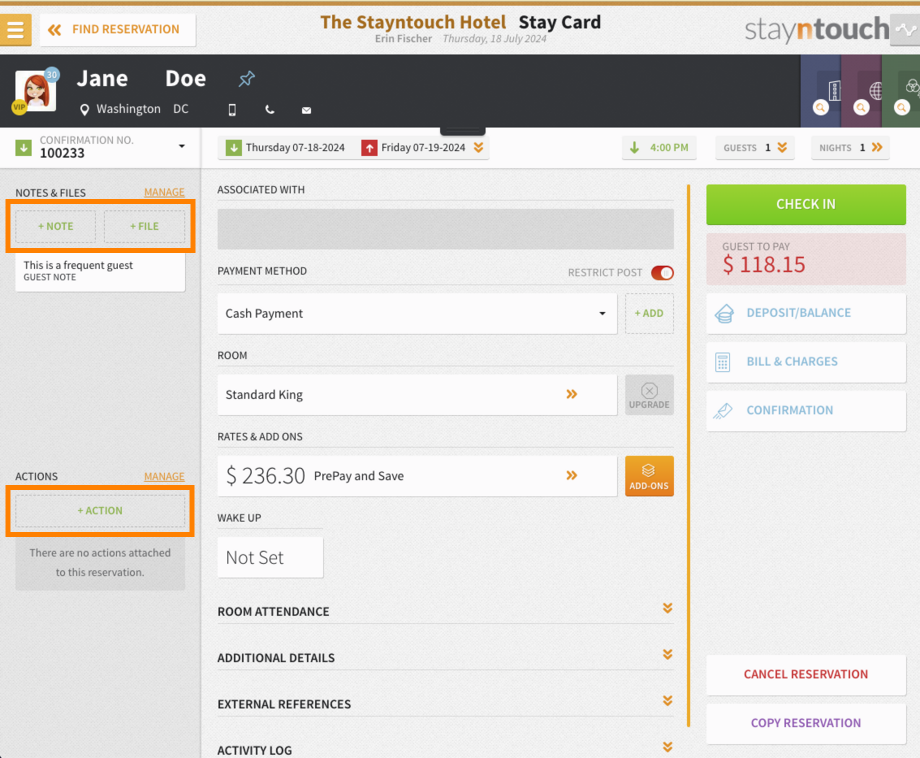Open Standard King room details
The width and height of the screenshot is (920, 758).
point(417,395)
